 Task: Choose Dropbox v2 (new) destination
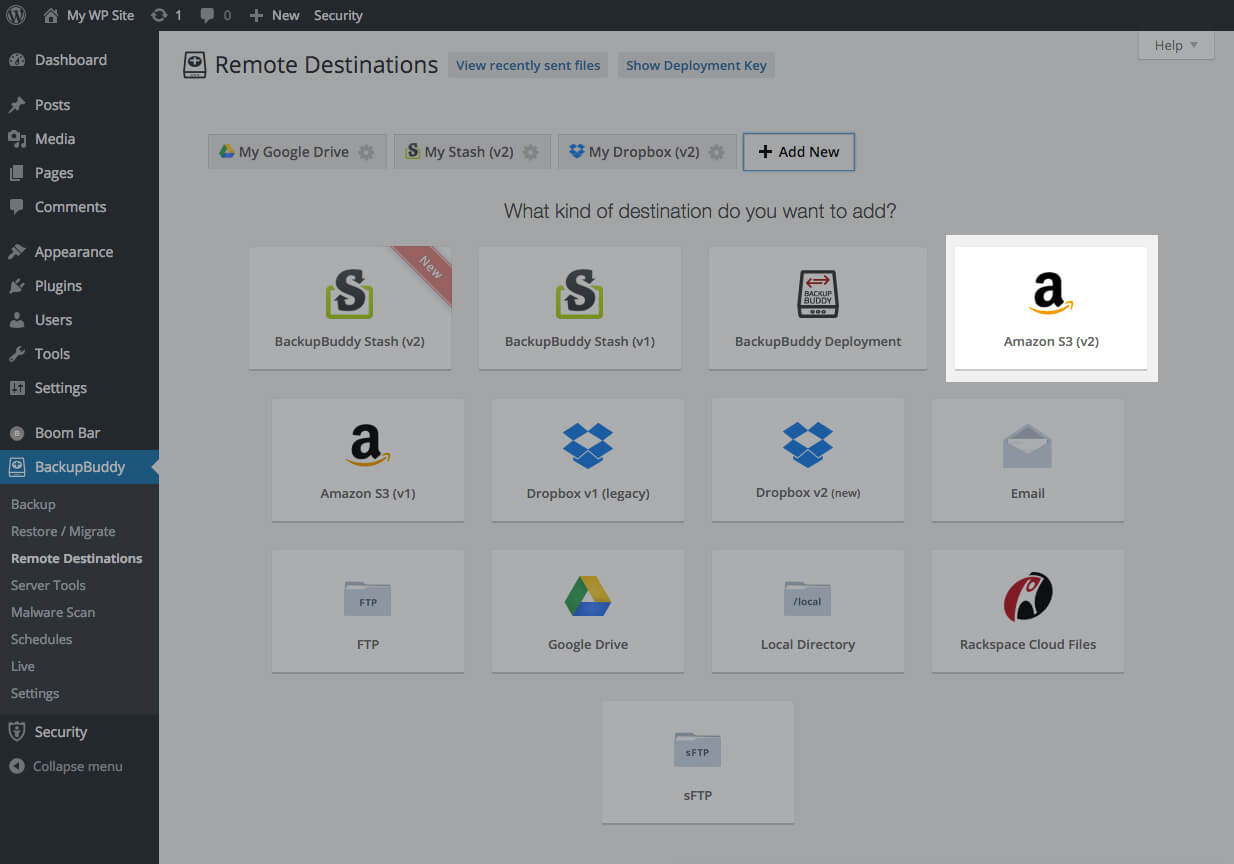[808, 460]
